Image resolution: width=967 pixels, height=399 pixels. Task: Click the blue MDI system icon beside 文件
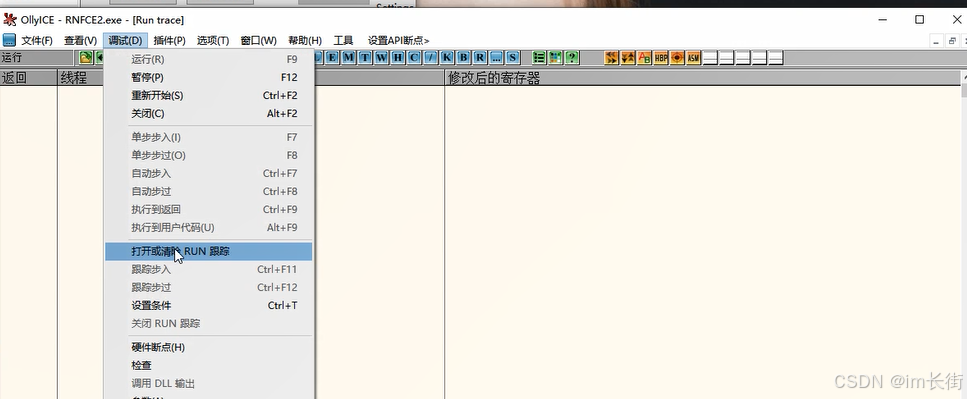9,41
